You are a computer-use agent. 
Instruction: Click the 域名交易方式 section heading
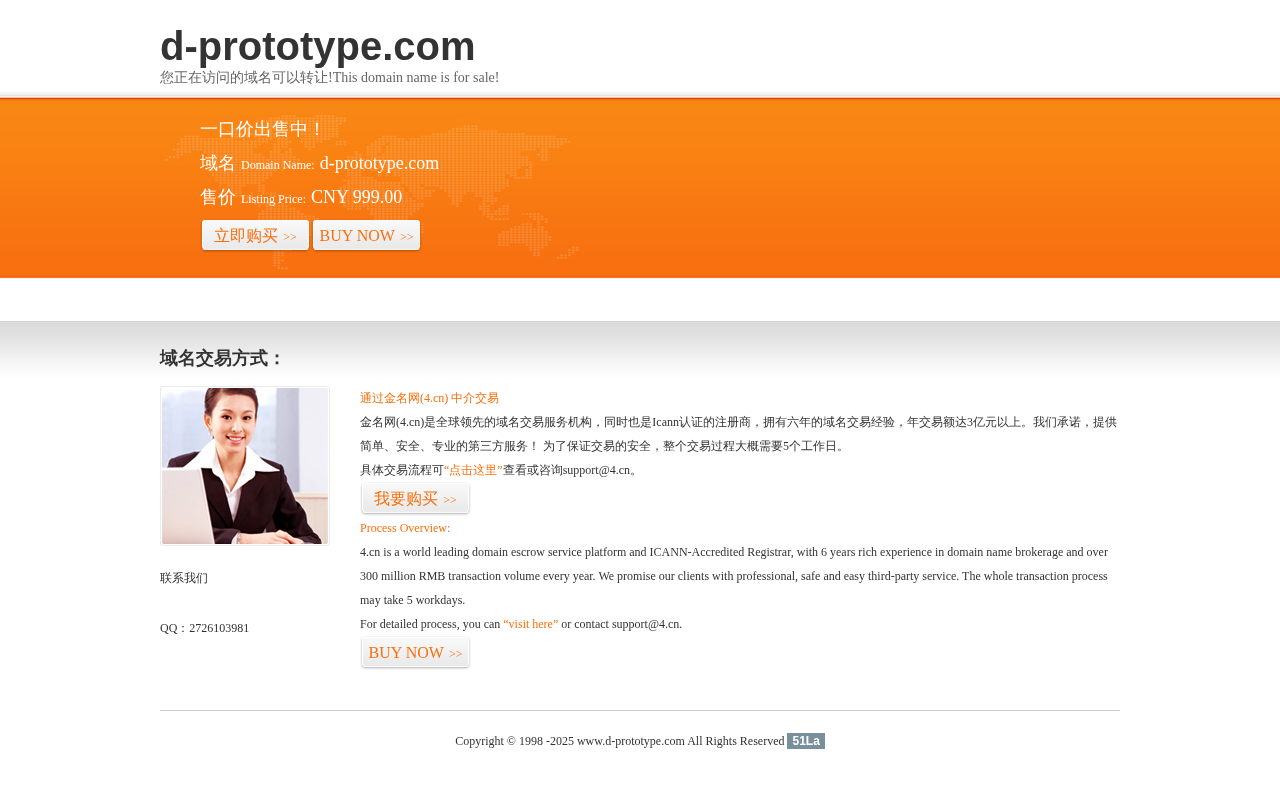(x=222, y=358)
